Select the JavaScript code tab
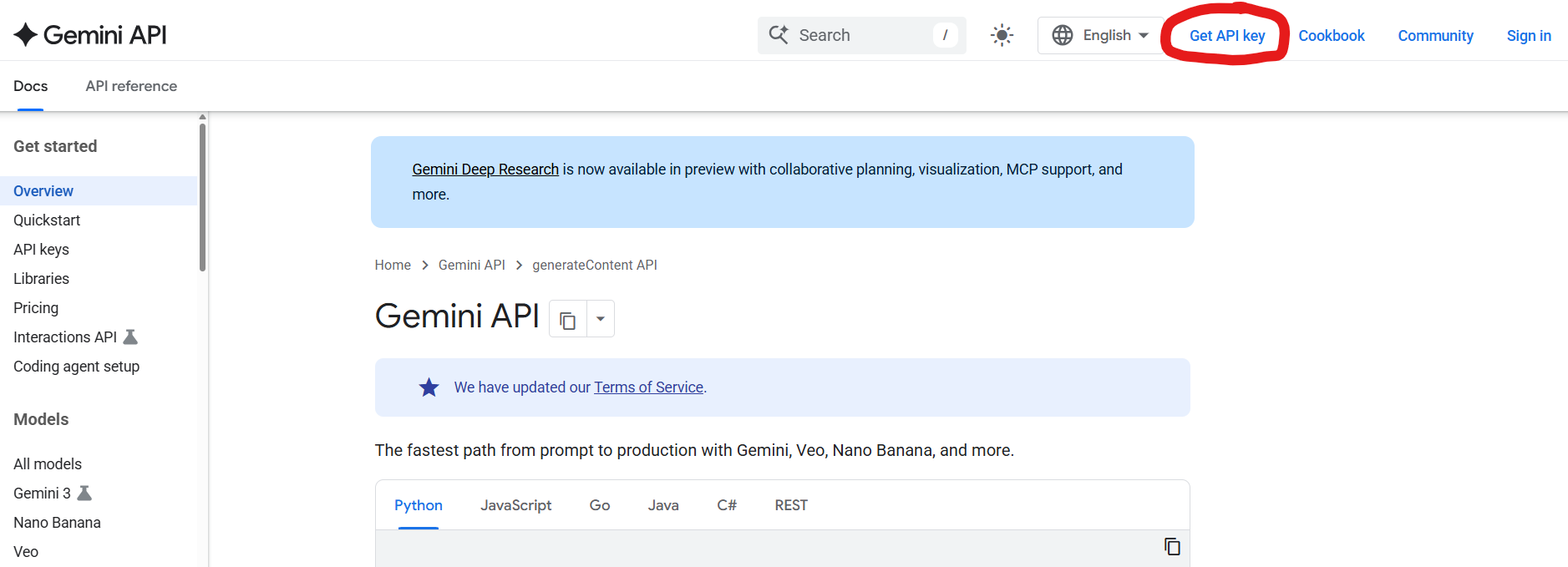 click(515, 505)
